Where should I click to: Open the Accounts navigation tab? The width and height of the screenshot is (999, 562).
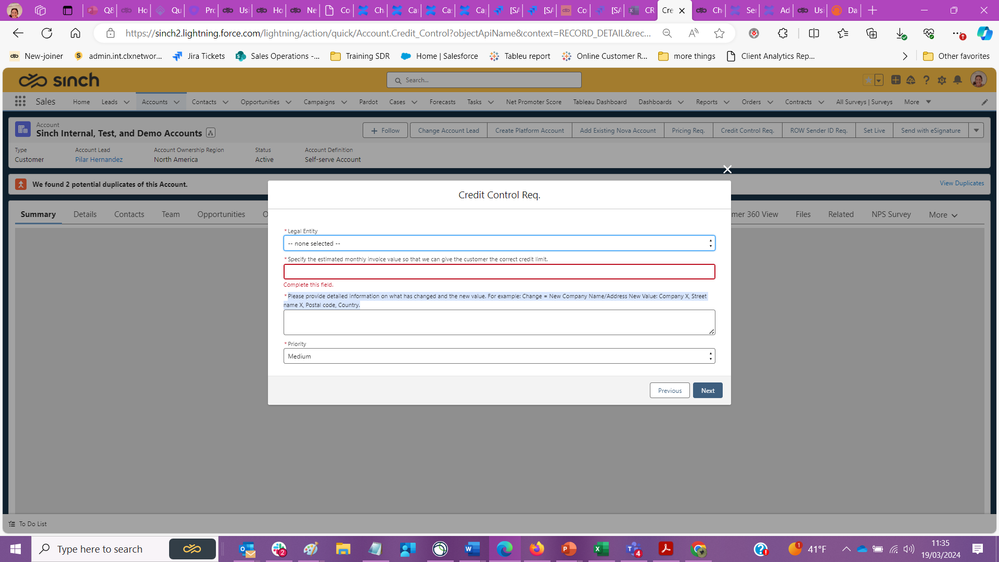coord(155,102)
